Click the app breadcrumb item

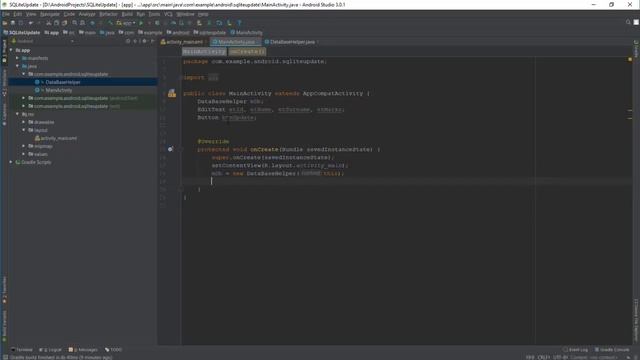click(51, 33)
